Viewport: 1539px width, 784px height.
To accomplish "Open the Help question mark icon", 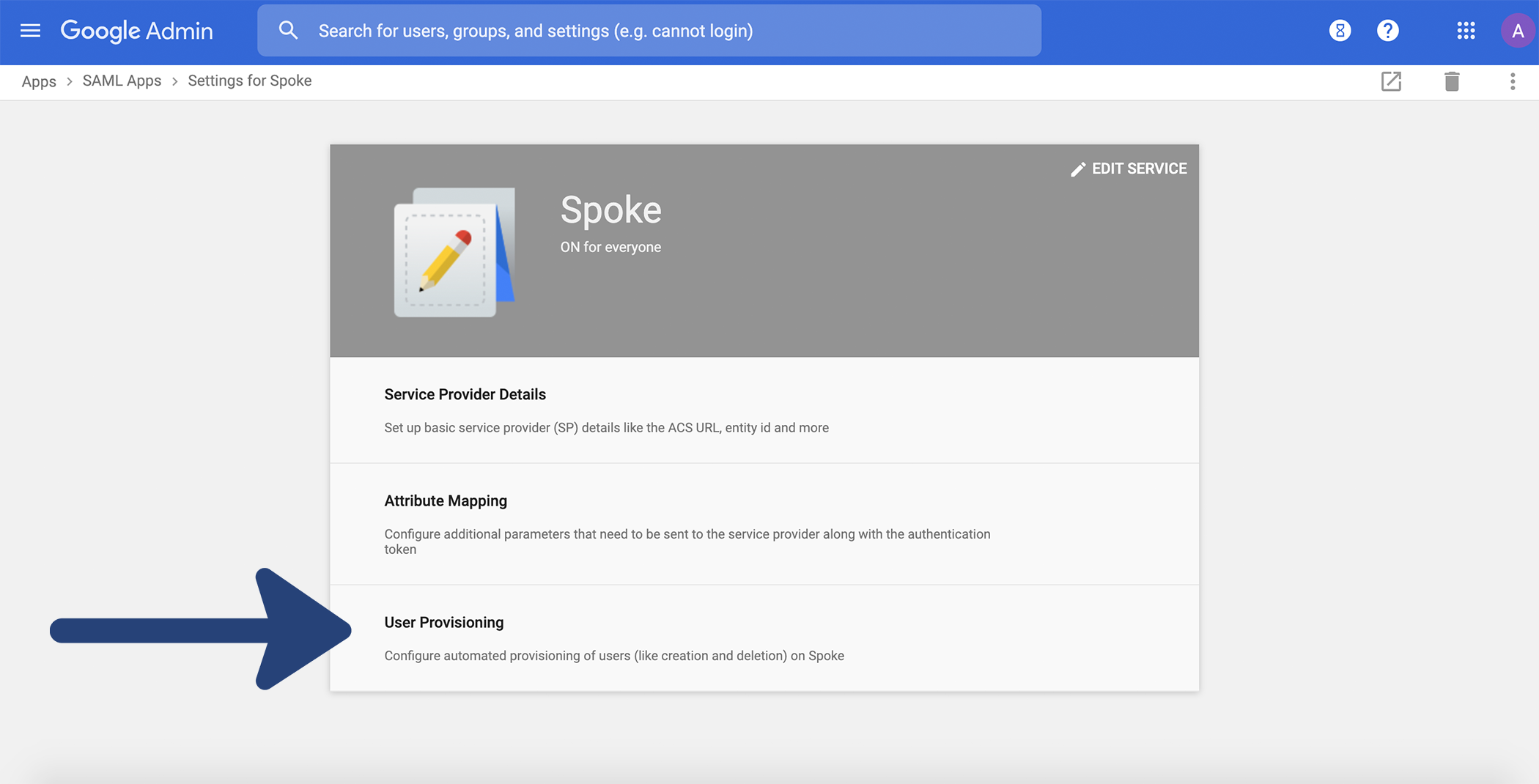I will tap(1388, 31).
